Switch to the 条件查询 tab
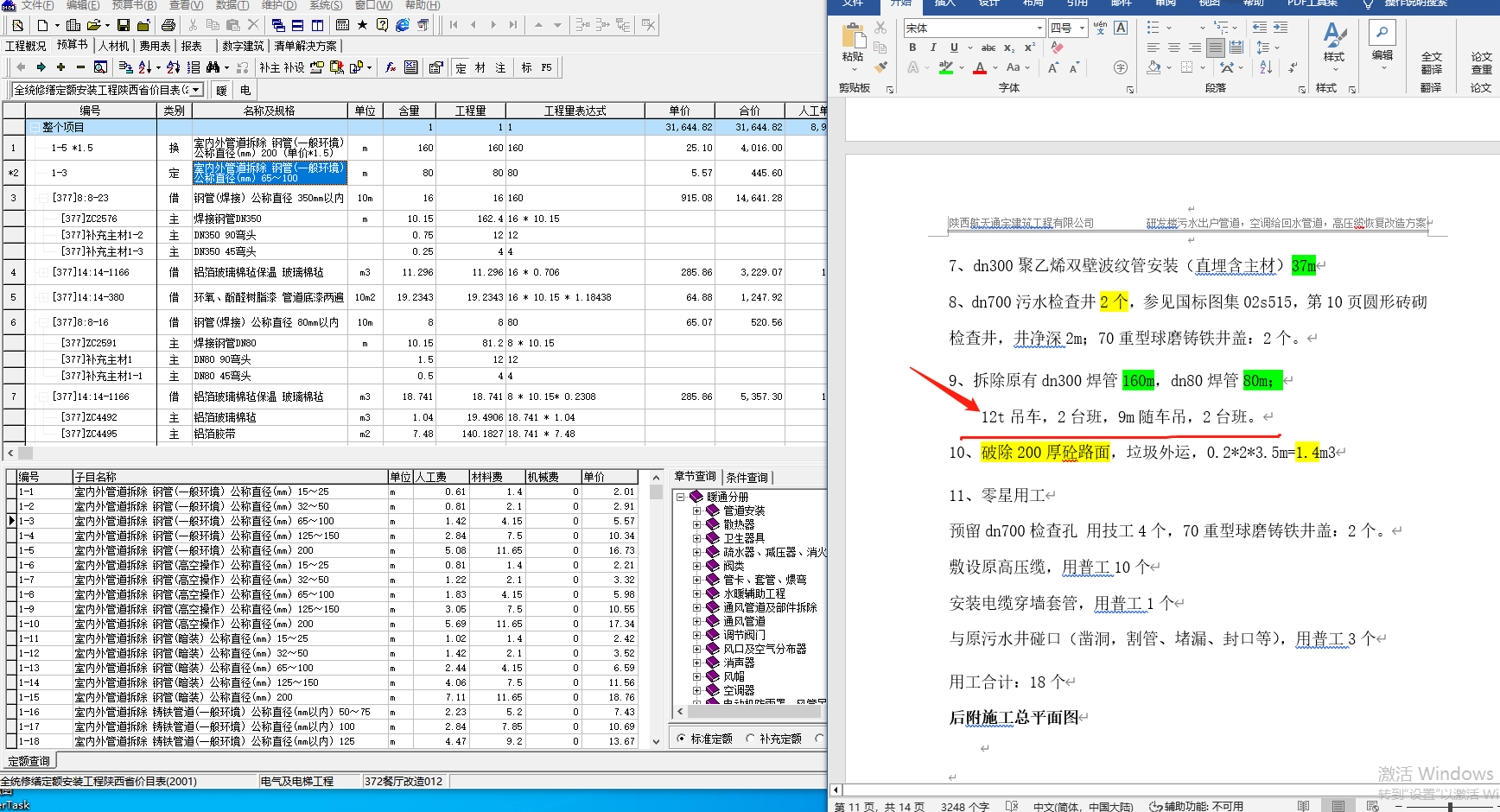 click(x=747, y=477)
